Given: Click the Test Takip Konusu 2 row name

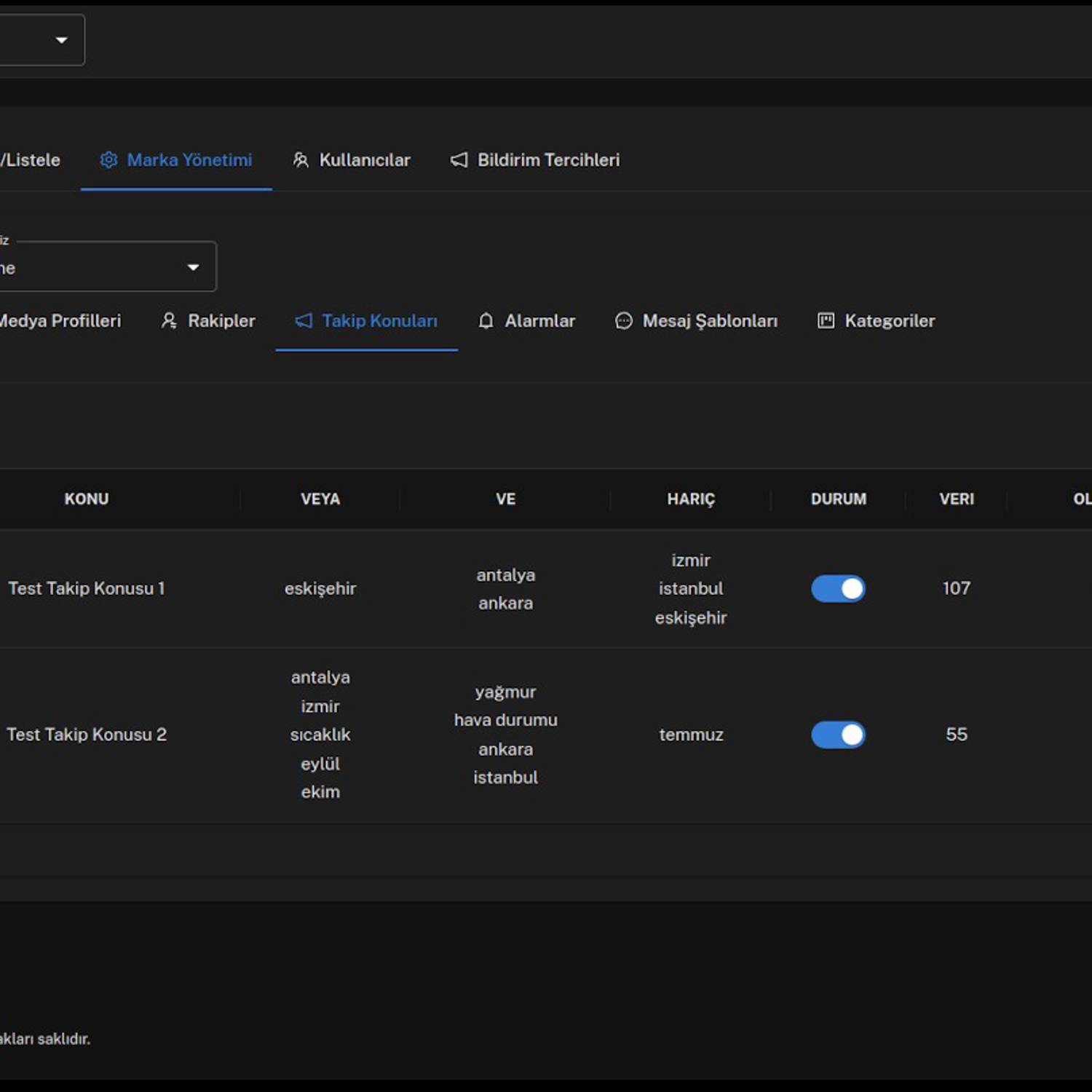Looking at the screenshot, I should pos(87,735).
